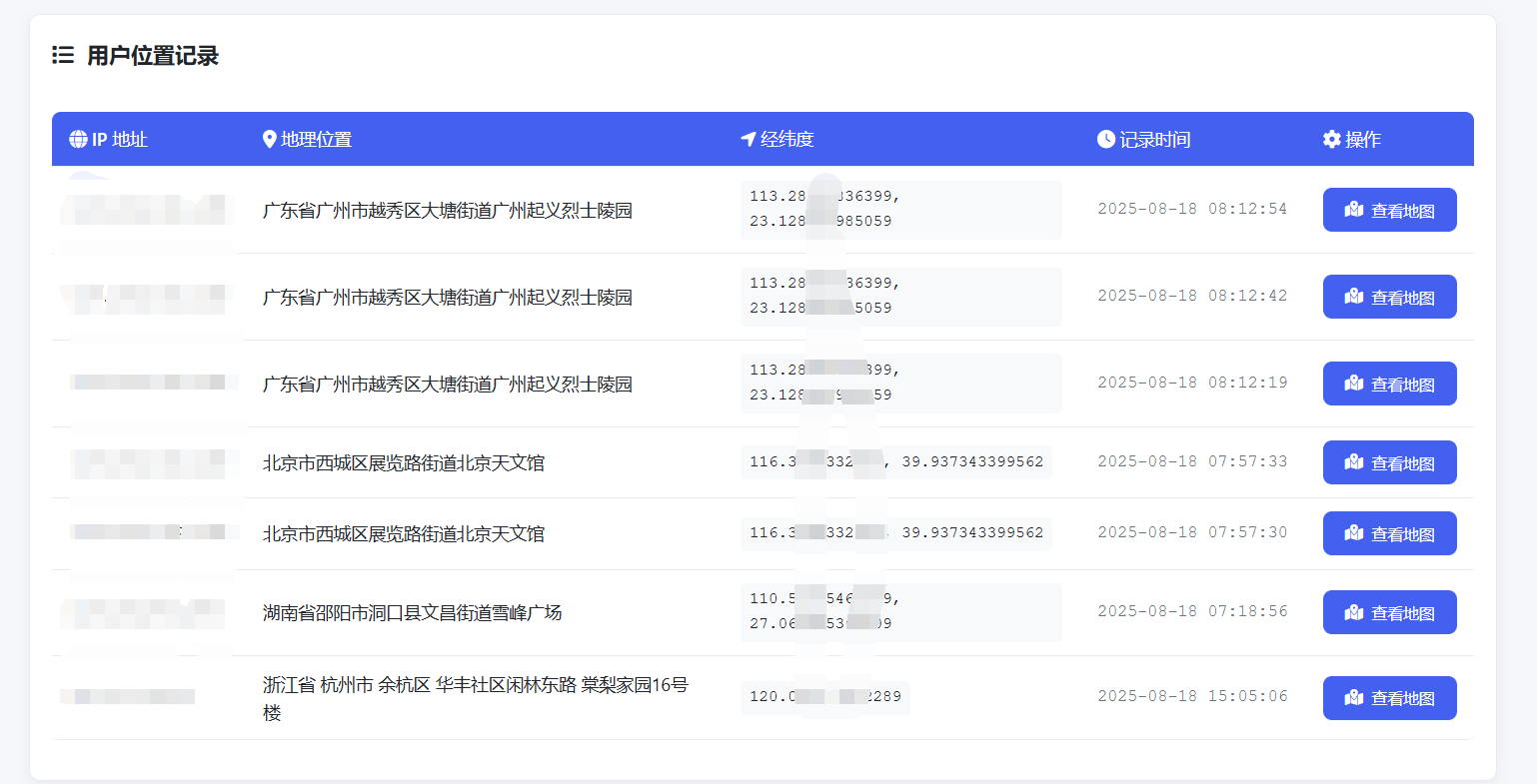Select the 广州起义烈士陵园 location in the 08:12:54 row
Viewport: 1537px width, 784px height.
[448, 211]
